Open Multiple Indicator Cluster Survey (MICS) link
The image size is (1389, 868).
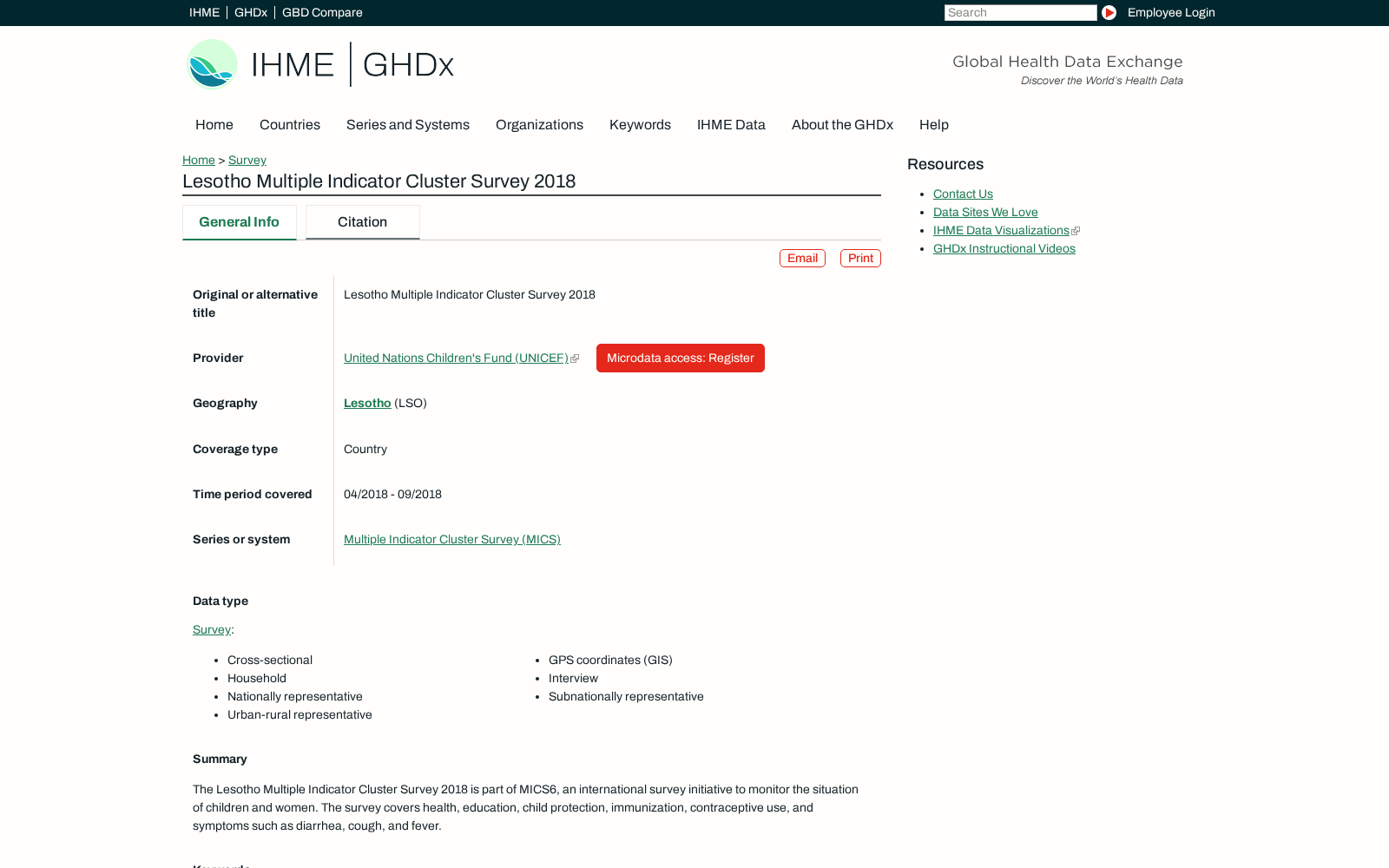click(x=452, y=540)
